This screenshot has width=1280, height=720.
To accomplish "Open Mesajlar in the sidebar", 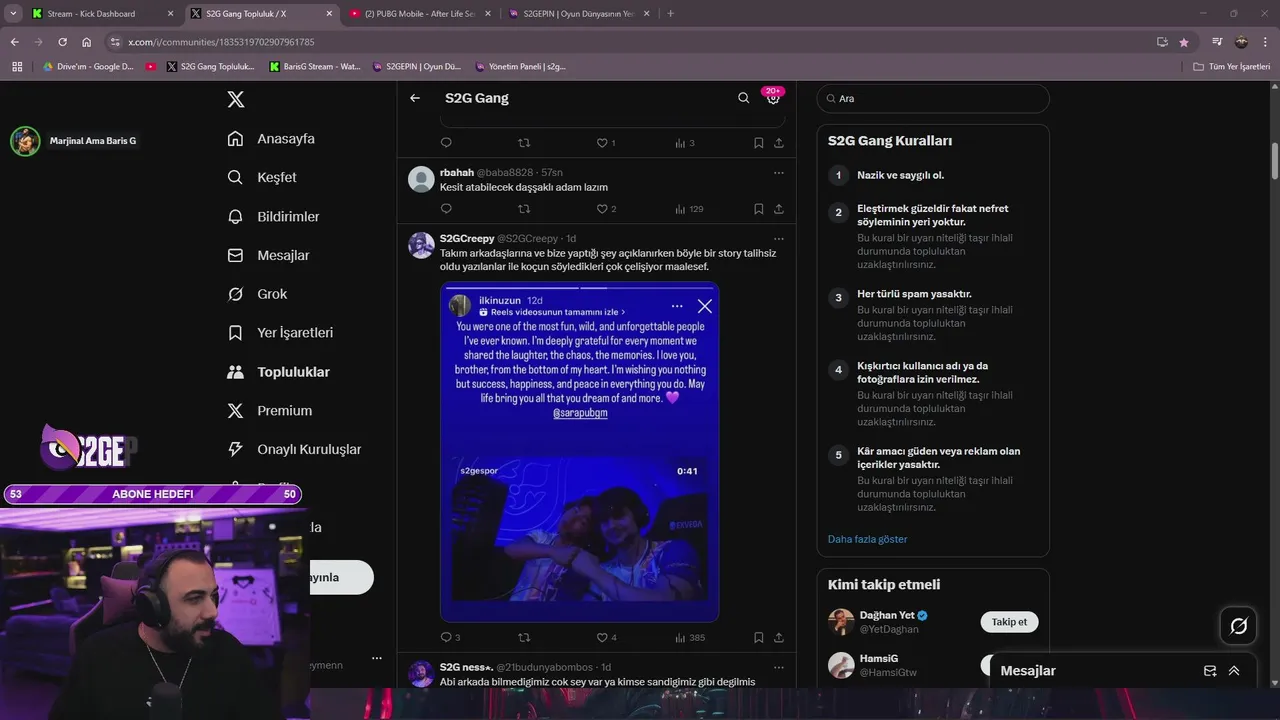I will [268, 255].
